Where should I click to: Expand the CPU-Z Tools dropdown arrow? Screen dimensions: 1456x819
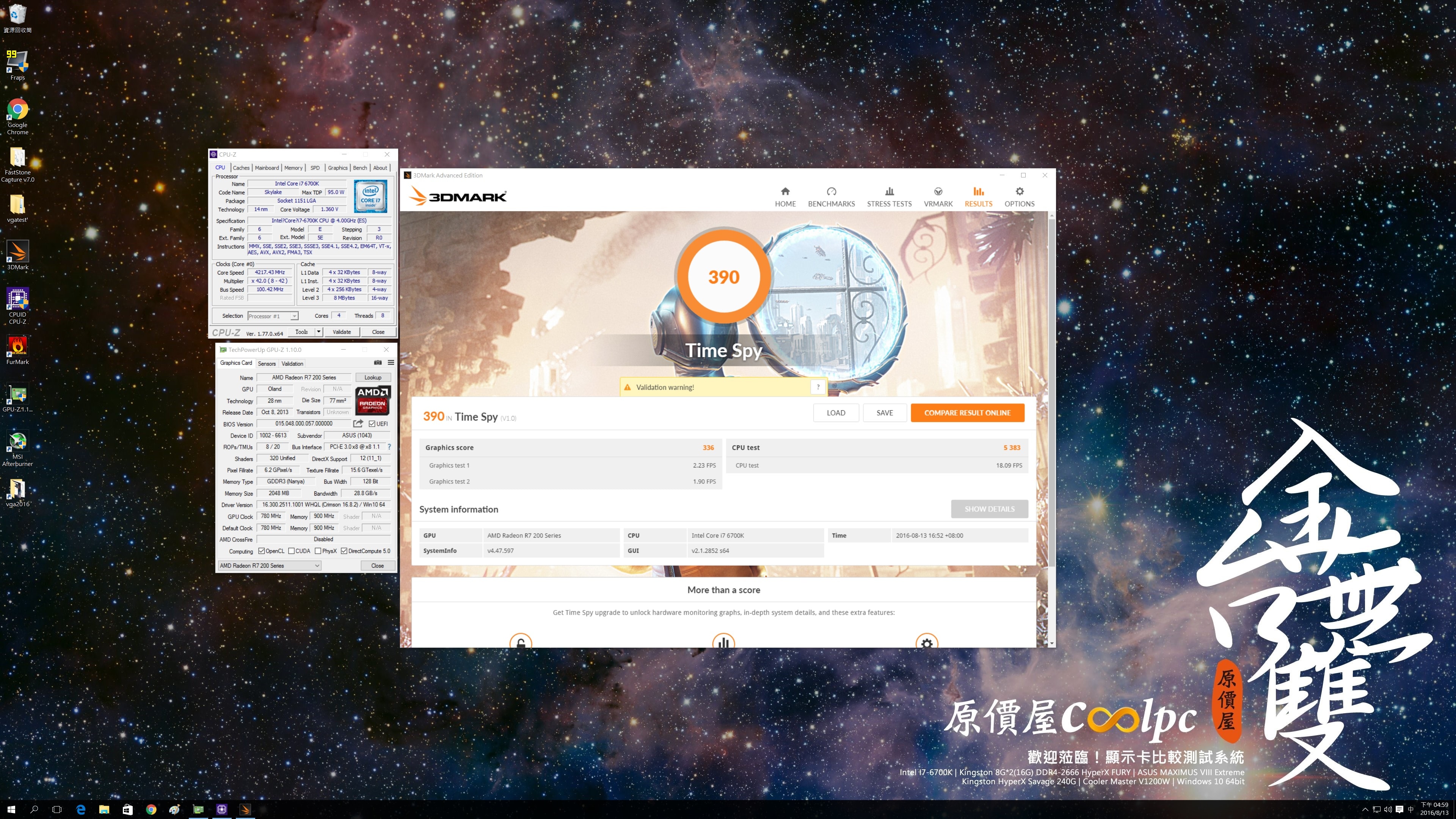pos(319,332)
